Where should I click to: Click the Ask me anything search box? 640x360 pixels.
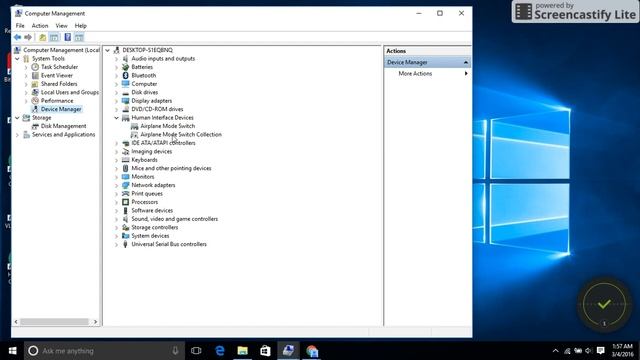[104, 351]
